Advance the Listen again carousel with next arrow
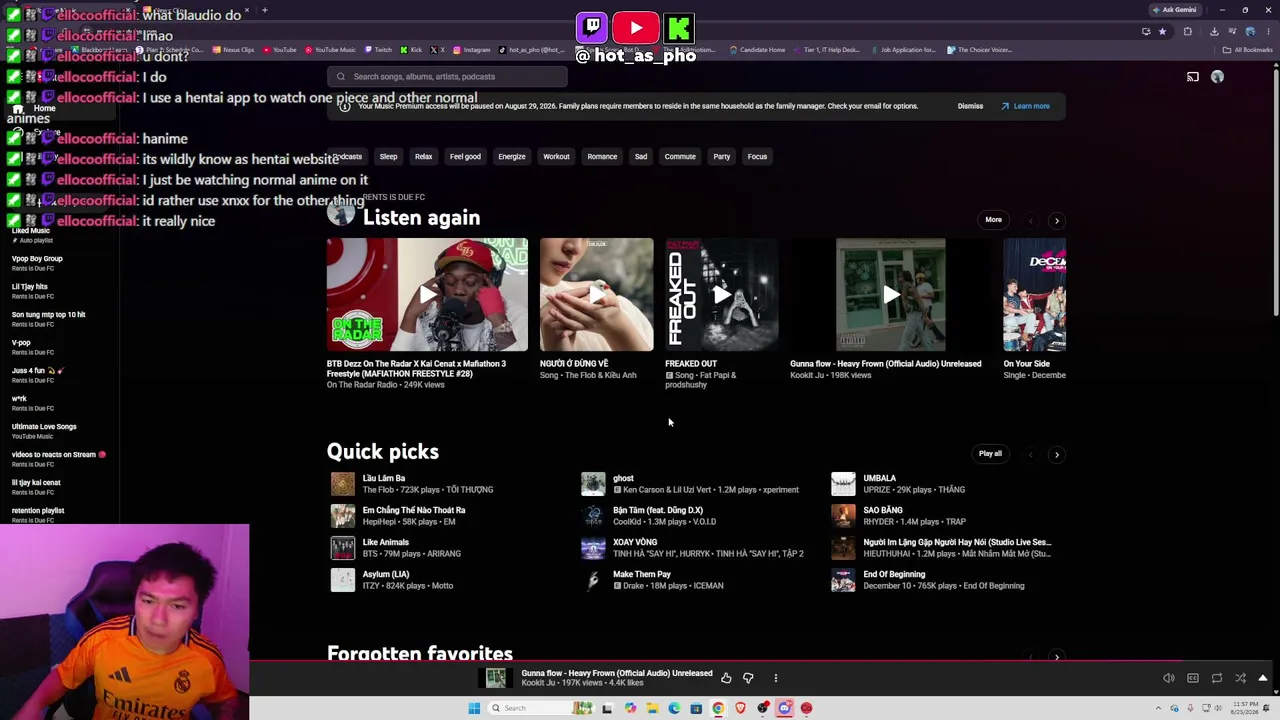1280x720 pixels. click(1057, 220)
